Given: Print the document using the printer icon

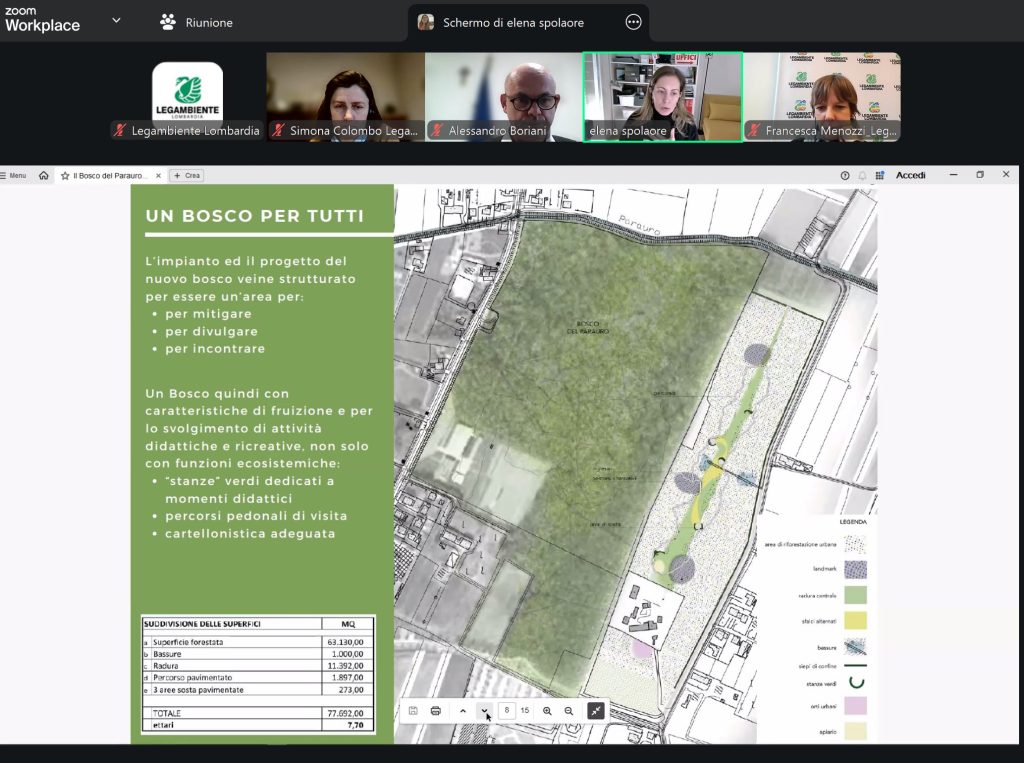Looking at the screenshot, I should (x=436, y=711).
